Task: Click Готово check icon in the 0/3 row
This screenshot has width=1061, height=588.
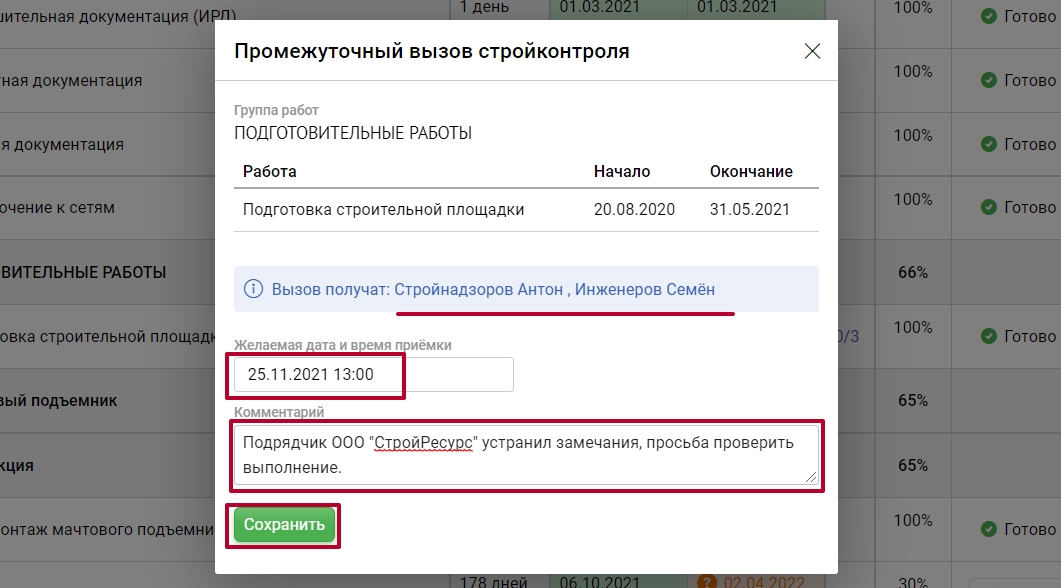Action: 988,336
